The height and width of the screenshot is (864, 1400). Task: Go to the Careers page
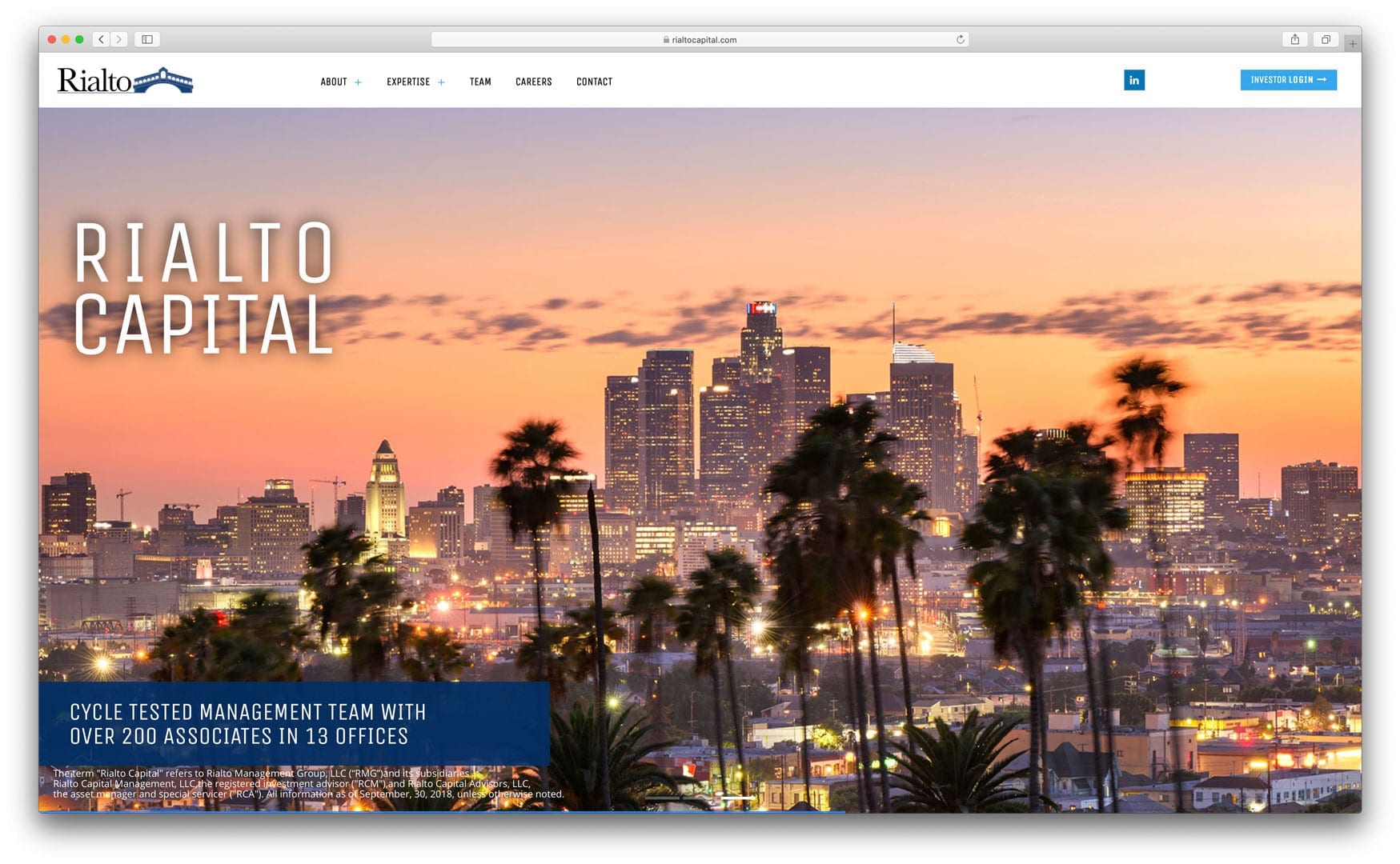coord(534,82)
